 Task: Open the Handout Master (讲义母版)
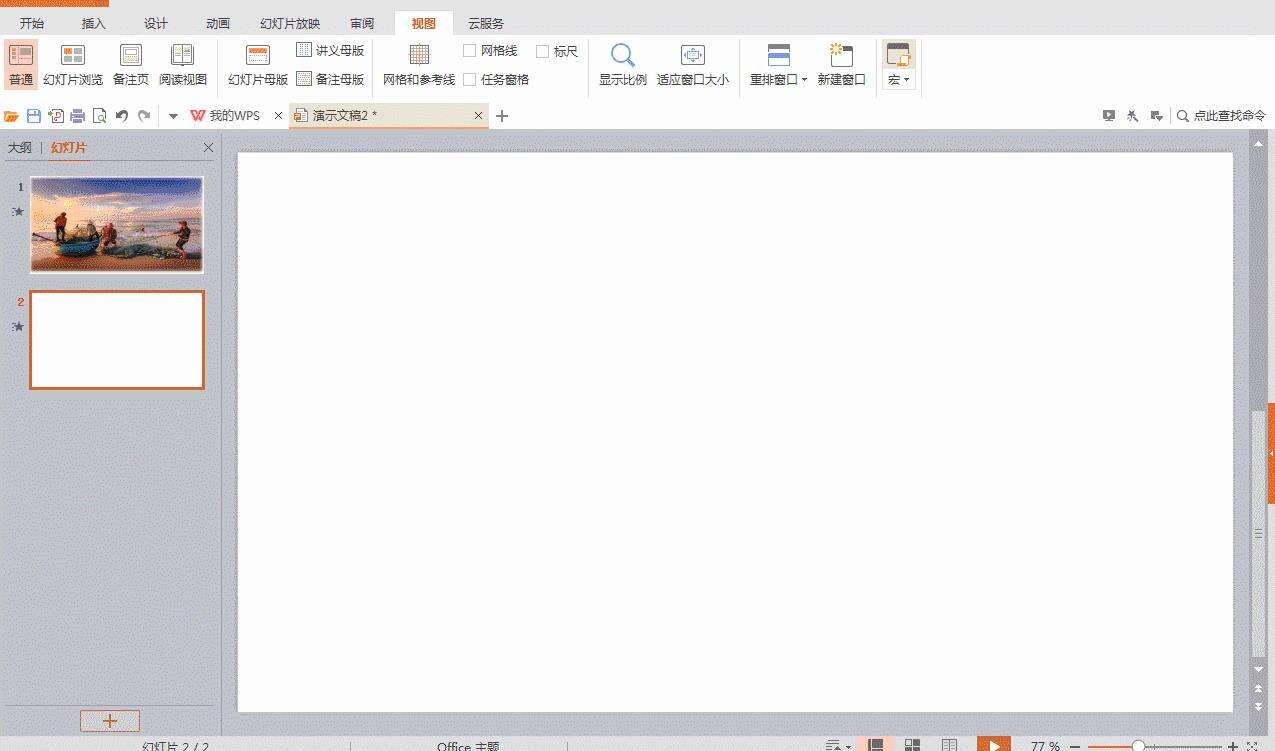pyautogui.click(x=329, y=50)
